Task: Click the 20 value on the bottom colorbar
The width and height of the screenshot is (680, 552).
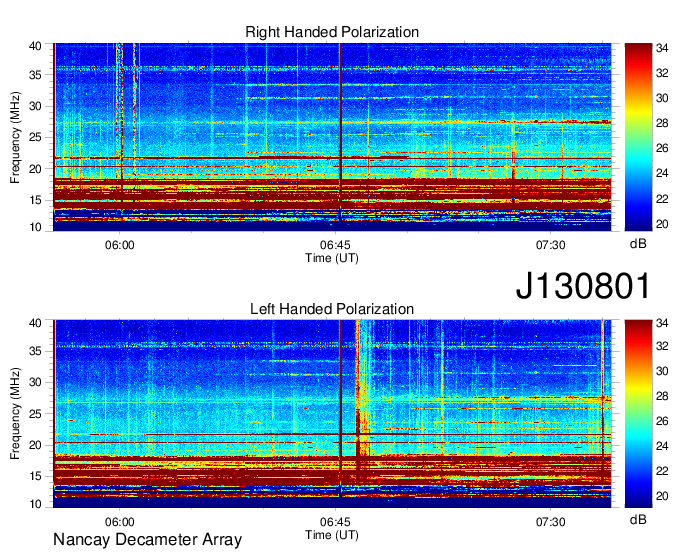Action: (662, 496)
